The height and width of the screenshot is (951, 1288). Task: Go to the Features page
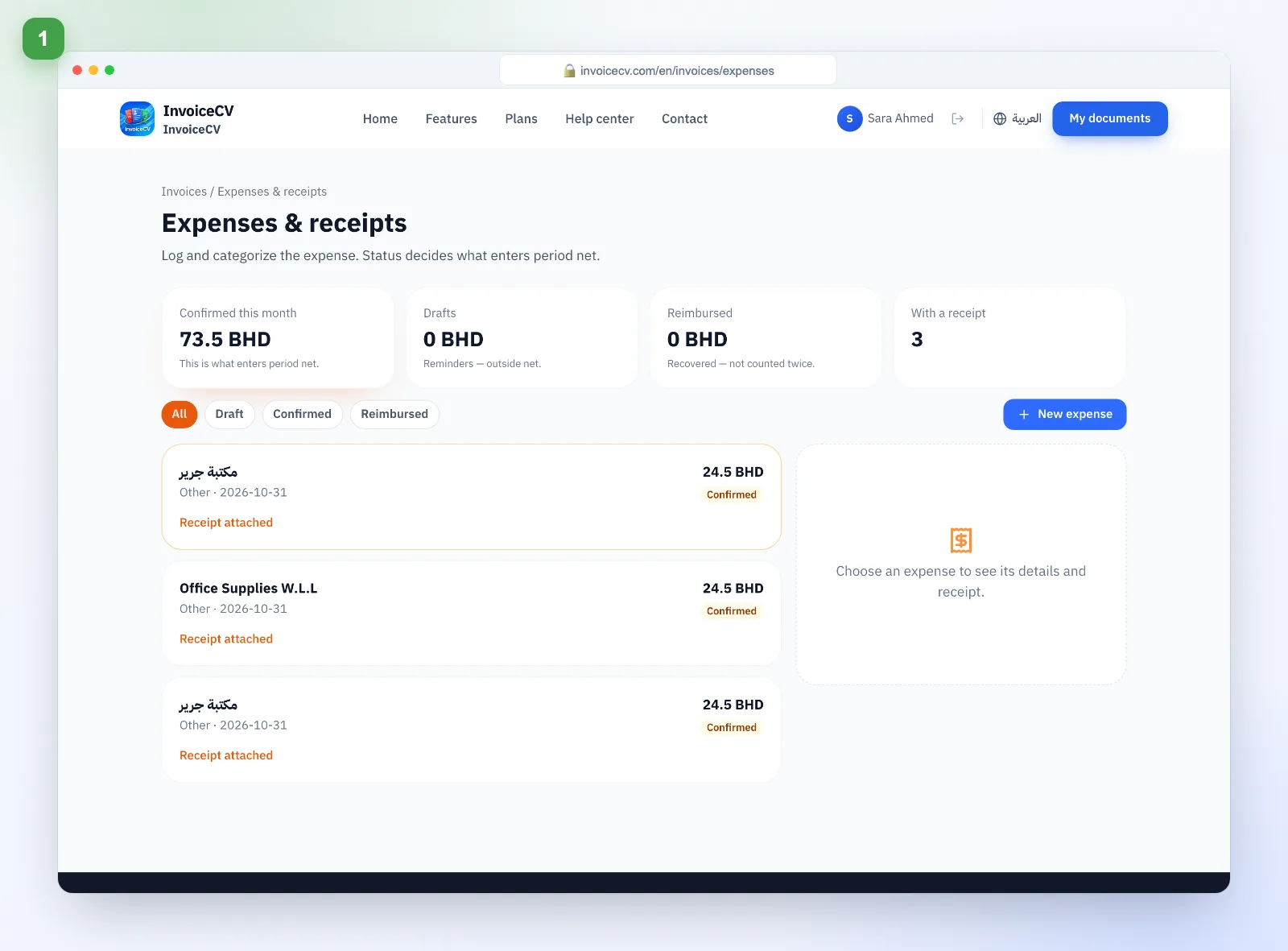point(451,118)
